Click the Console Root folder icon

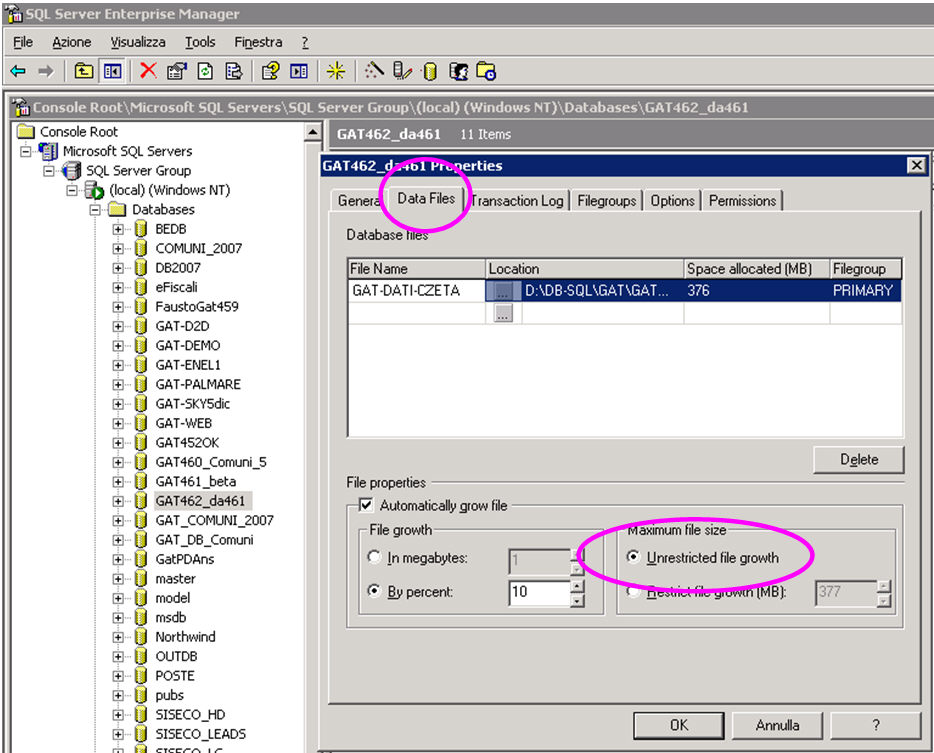point(26,131)
